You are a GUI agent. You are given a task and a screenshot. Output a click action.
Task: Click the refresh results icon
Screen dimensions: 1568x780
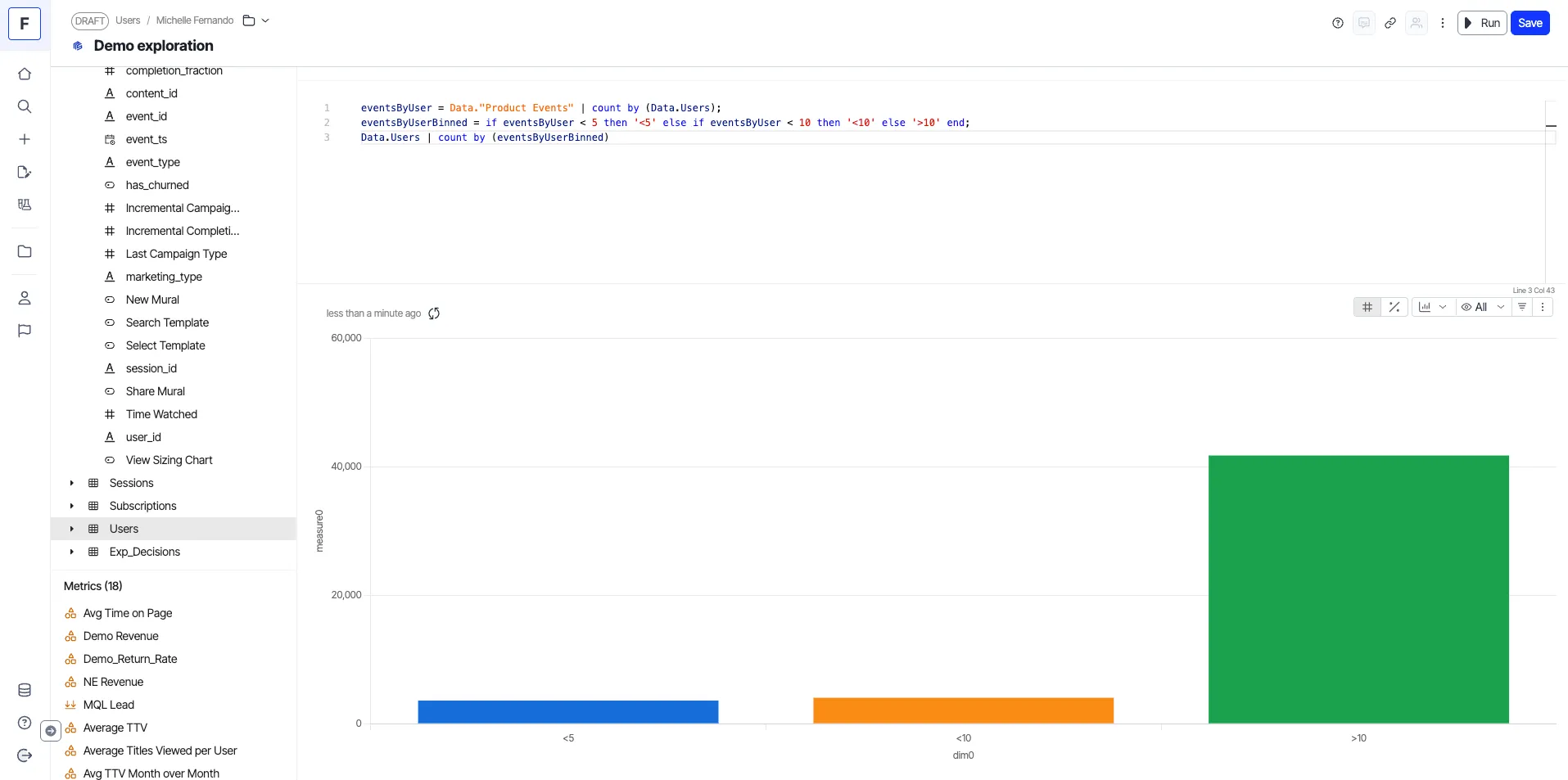pyautogui.click(x=434, y=313)
